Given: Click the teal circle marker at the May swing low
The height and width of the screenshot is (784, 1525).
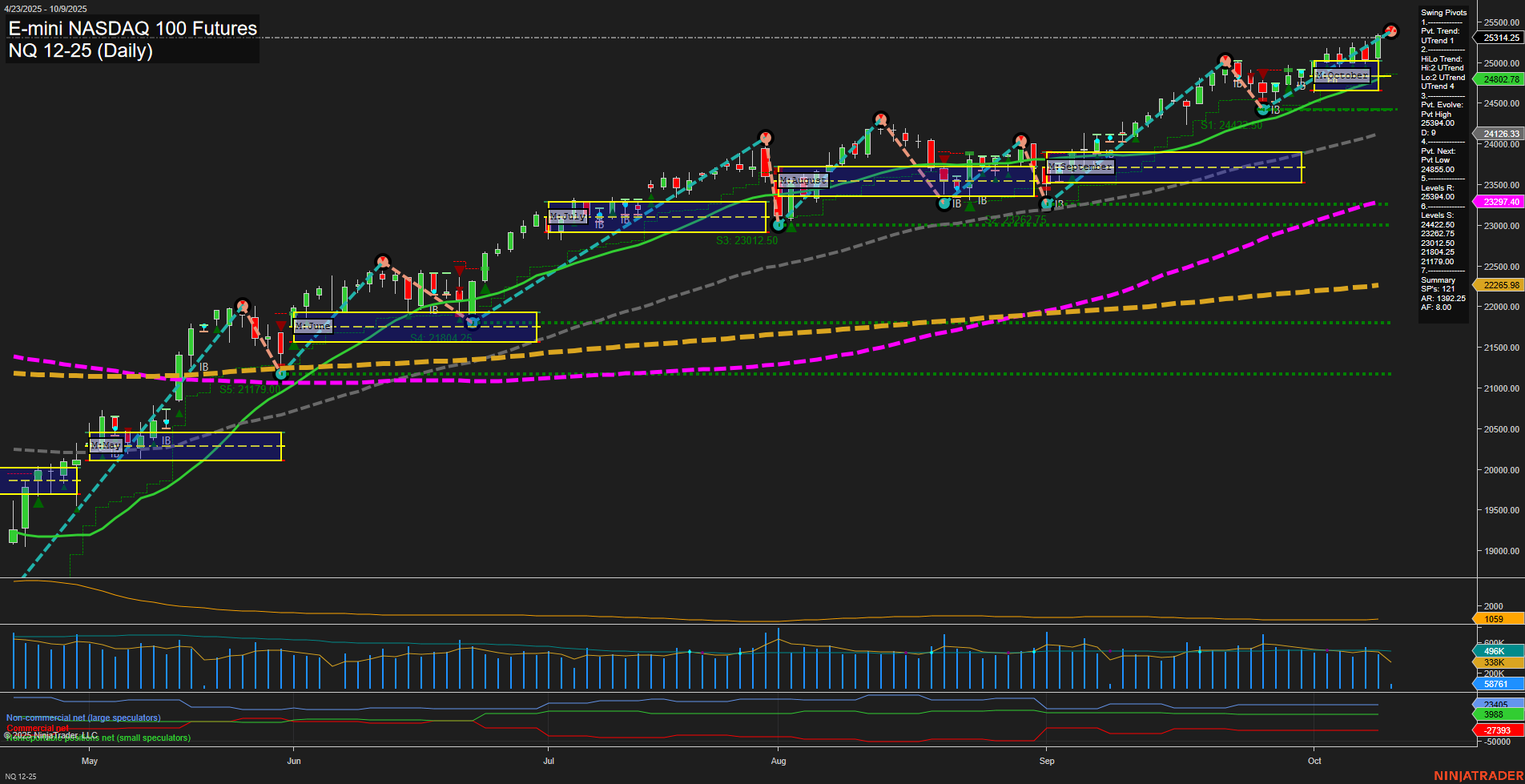Looking at the screenshot, I should [281, 373].
